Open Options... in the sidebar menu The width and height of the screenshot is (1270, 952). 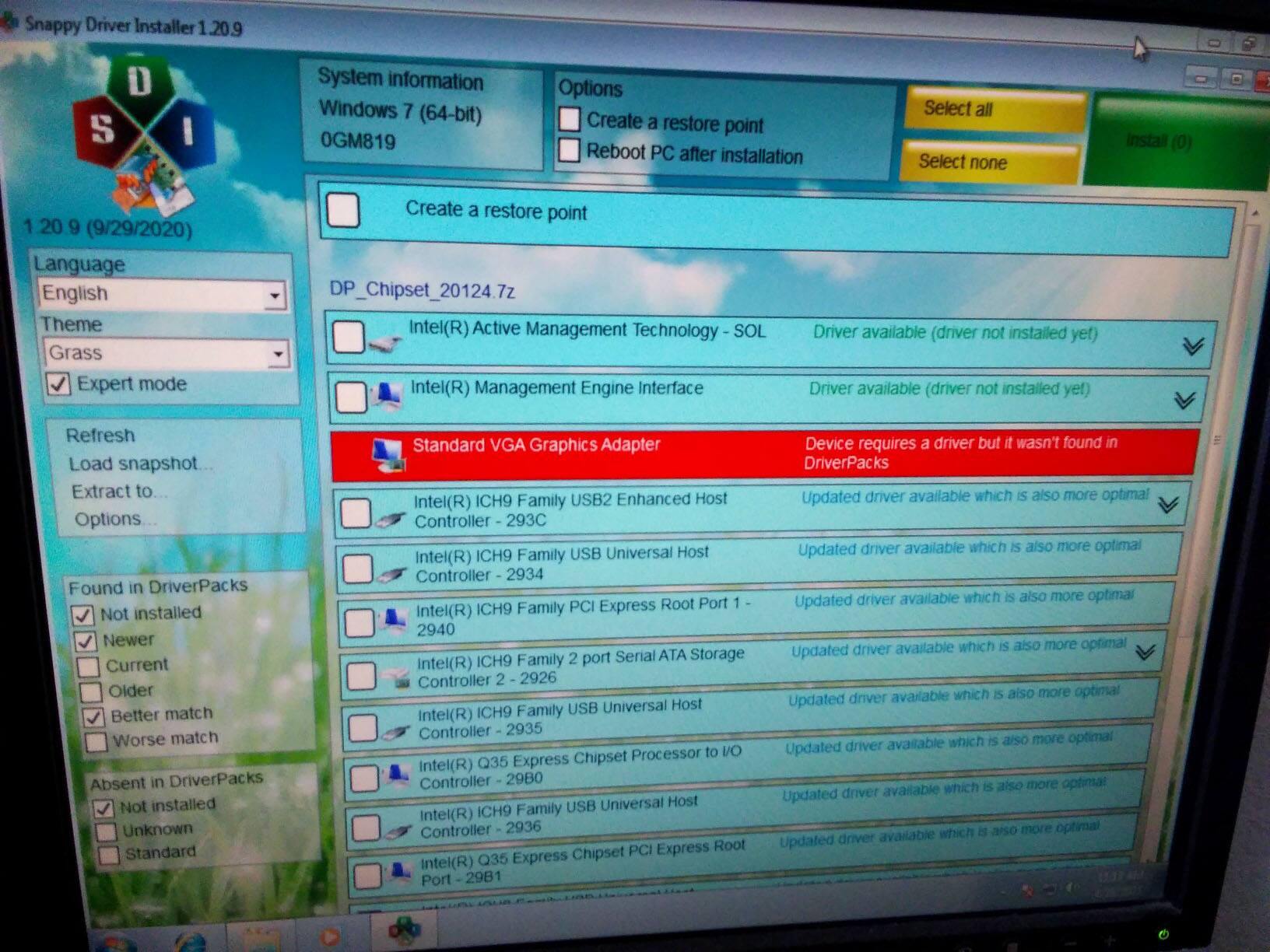pyautogui.click(x=116, y=520)
